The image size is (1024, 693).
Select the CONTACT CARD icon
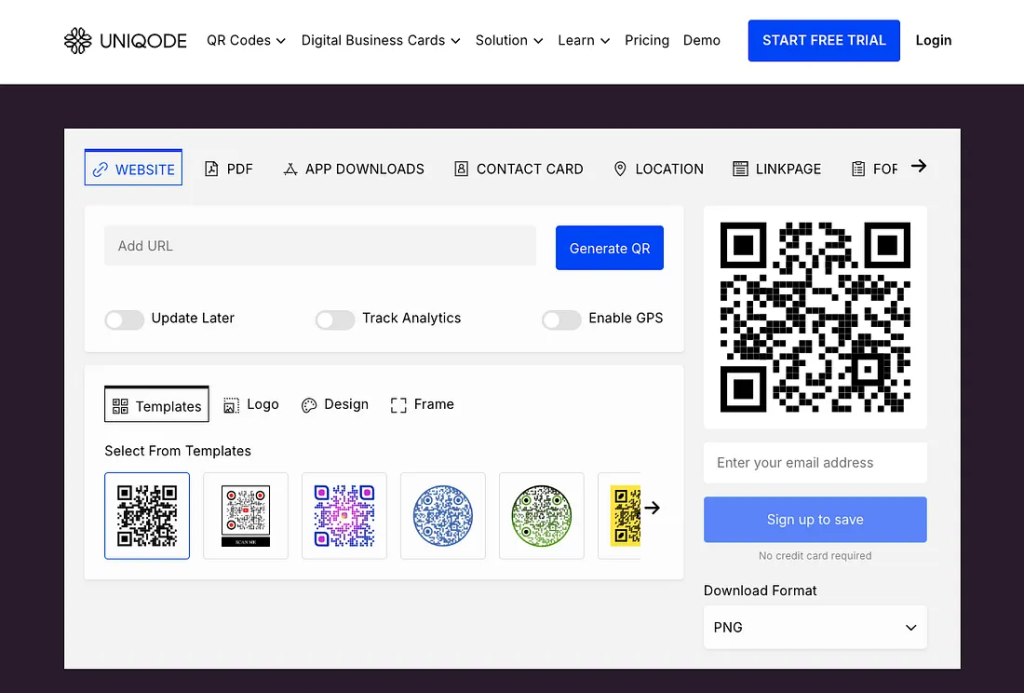[x=461, y=168]
